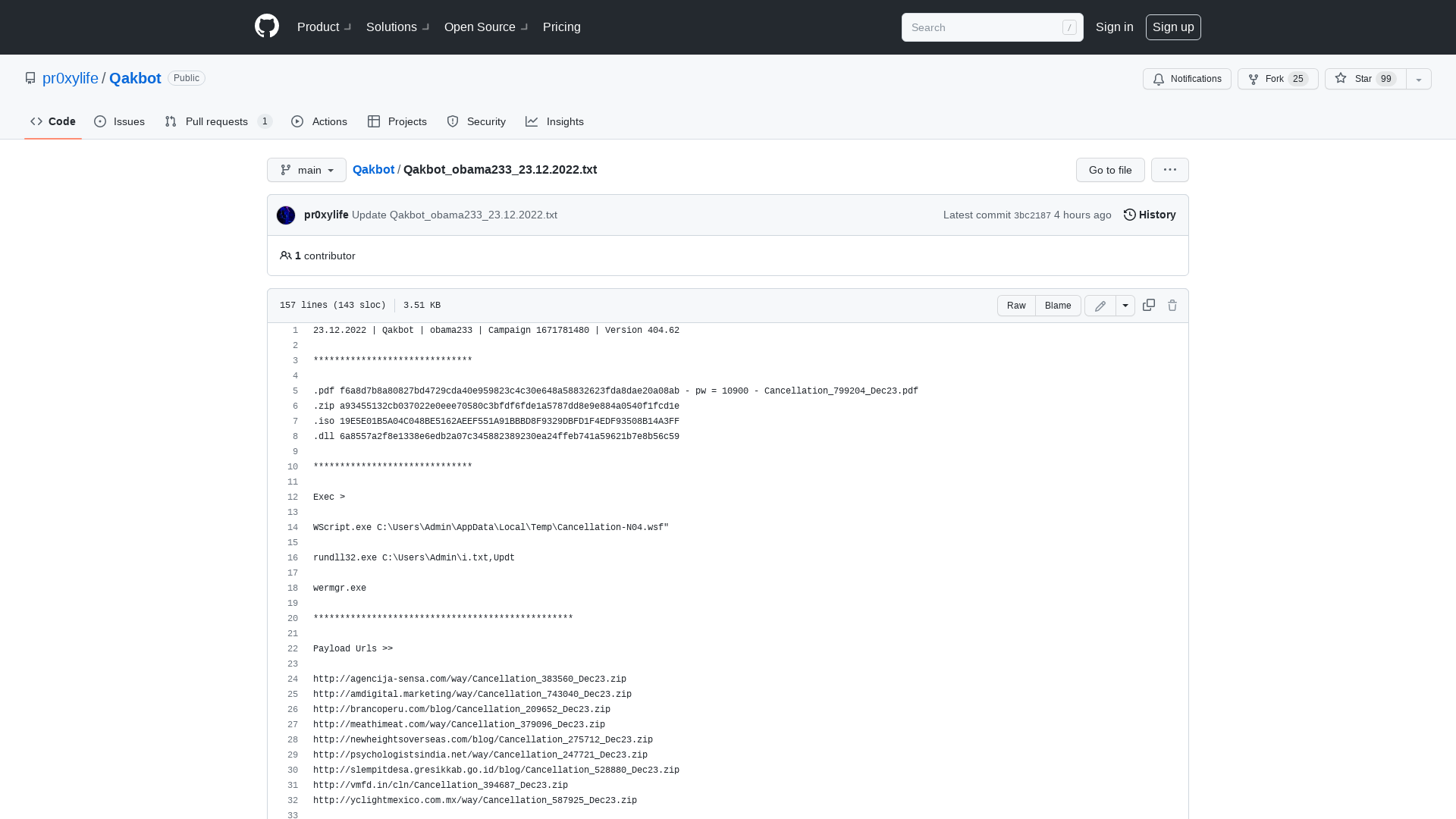1456x819 pixels.
Task: Switch to the Code tab
Action: (53, 121)
